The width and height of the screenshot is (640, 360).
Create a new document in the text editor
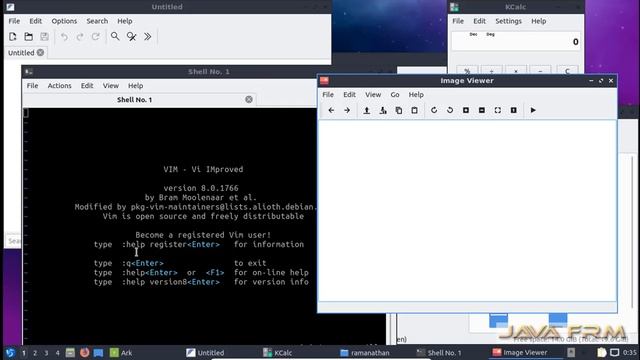pyautogui.click(x=13, y=37)
